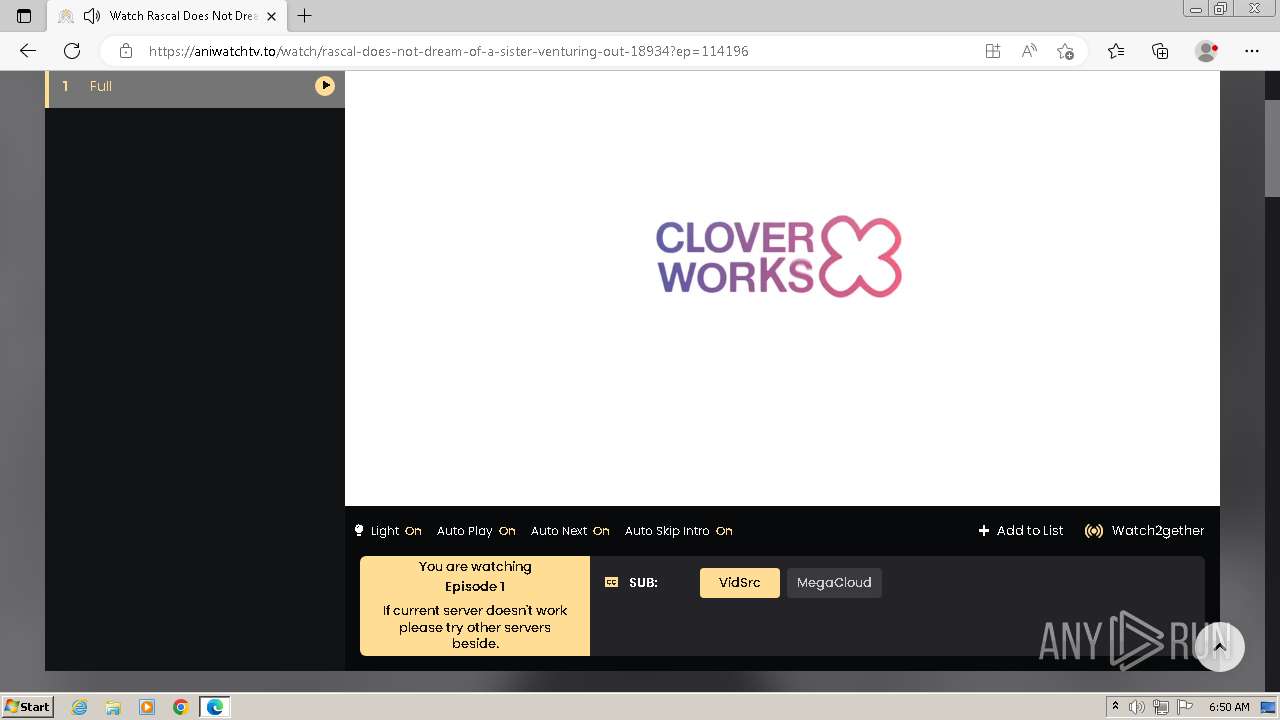Viewport: 1280px width, 720px height.
Task: Toggle the Light setting
Action: point(388,531)
